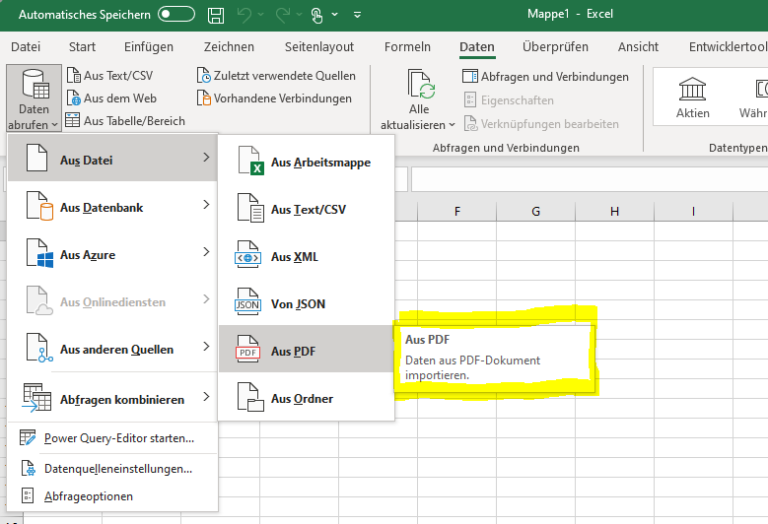Click Aus dem Web ribbon button
The width and height of the screenshot is (768, 524).
tap(112, 98)
